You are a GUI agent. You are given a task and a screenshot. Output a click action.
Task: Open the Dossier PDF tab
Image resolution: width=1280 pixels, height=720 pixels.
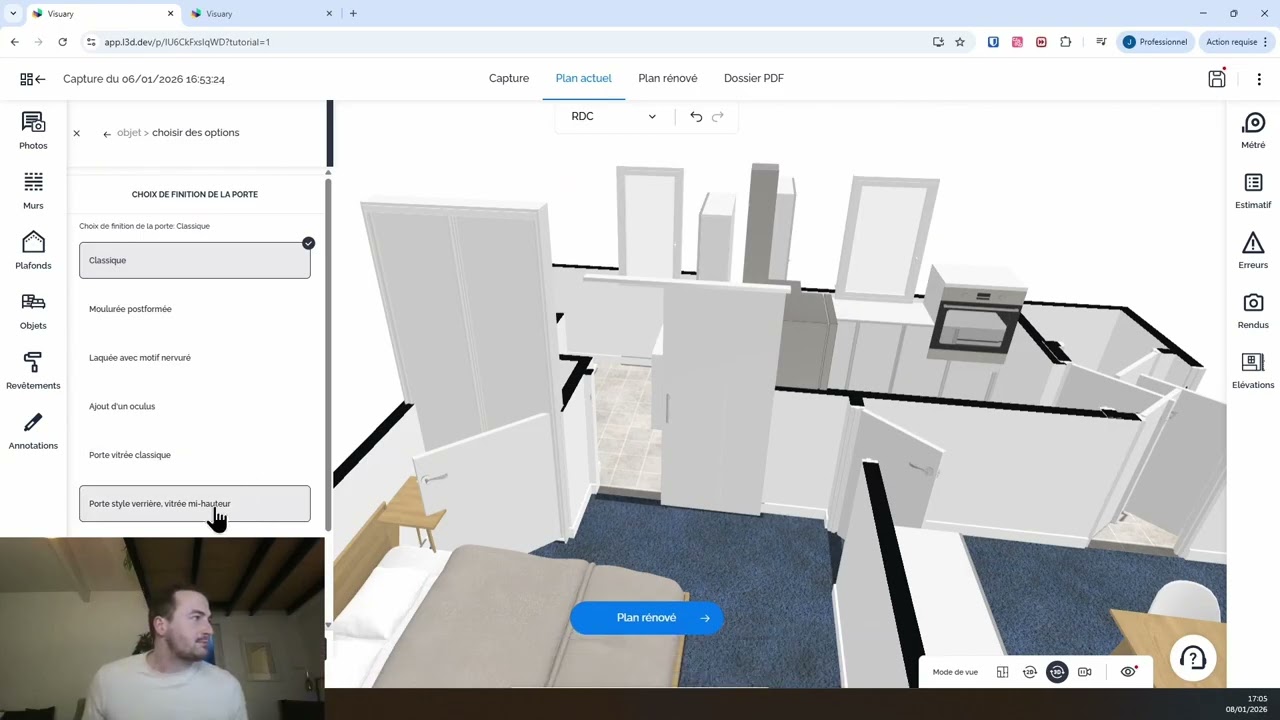click(x=754, y=78)
